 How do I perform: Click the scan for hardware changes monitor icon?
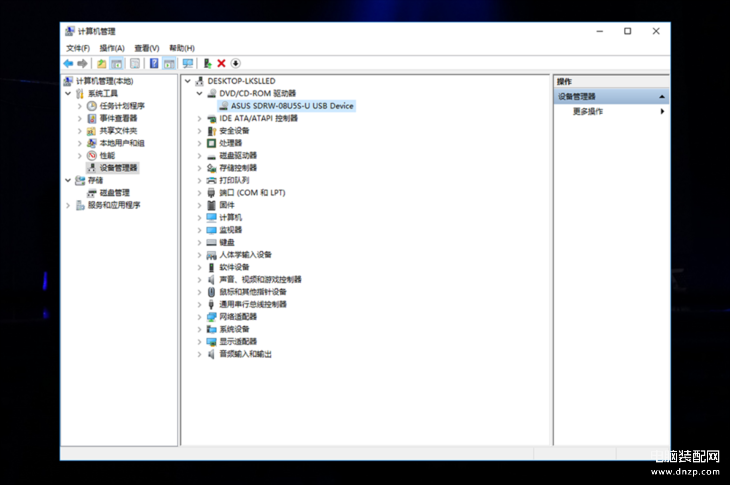click(x=188, y=63)
